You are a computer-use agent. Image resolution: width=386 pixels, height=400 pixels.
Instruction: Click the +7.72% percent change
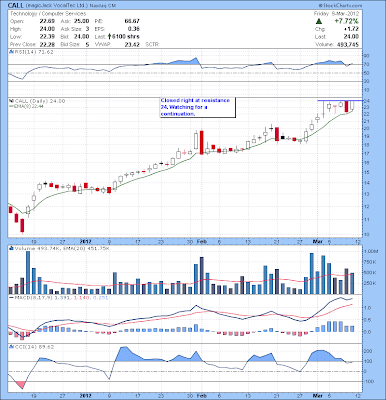click(x=347, y=21)
